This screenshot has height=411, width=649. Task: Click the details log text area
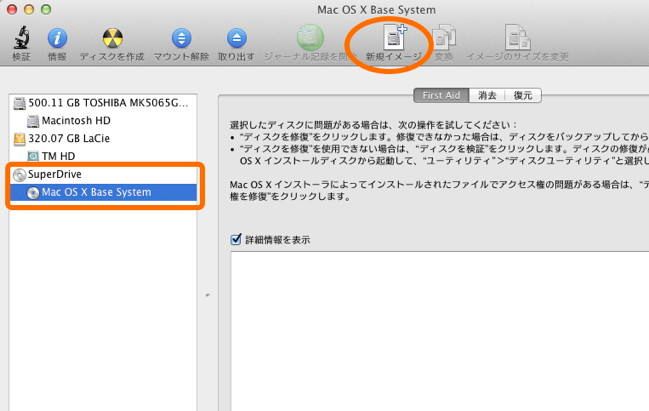coord(440,331)
